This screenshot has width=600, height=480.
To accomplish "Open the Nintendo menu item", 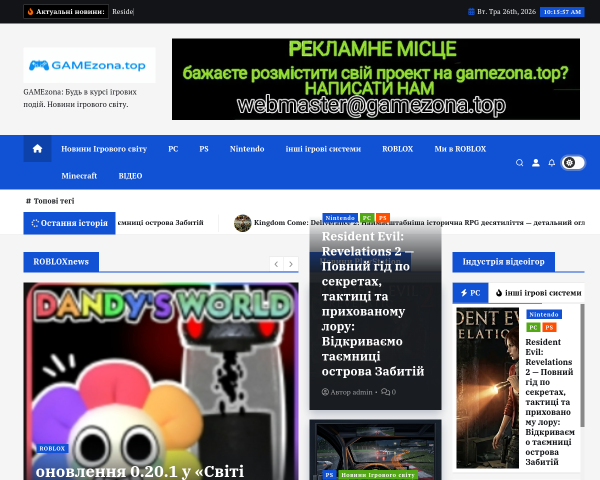I will (x=247, y=149).
